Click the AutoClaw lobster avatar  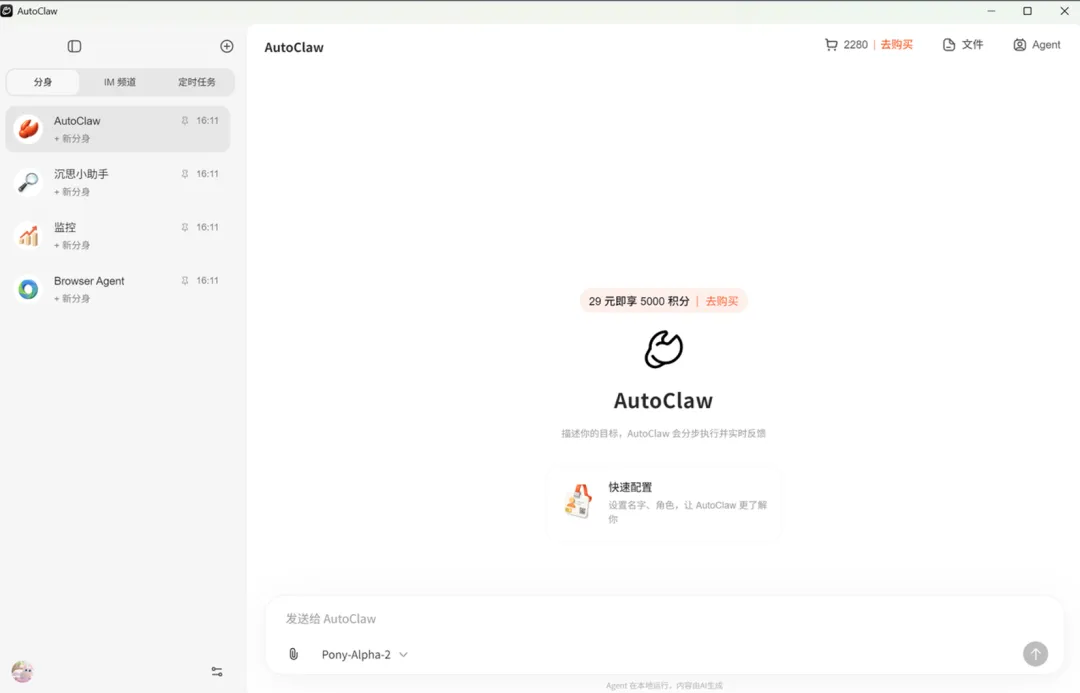(x=28, y=129)
